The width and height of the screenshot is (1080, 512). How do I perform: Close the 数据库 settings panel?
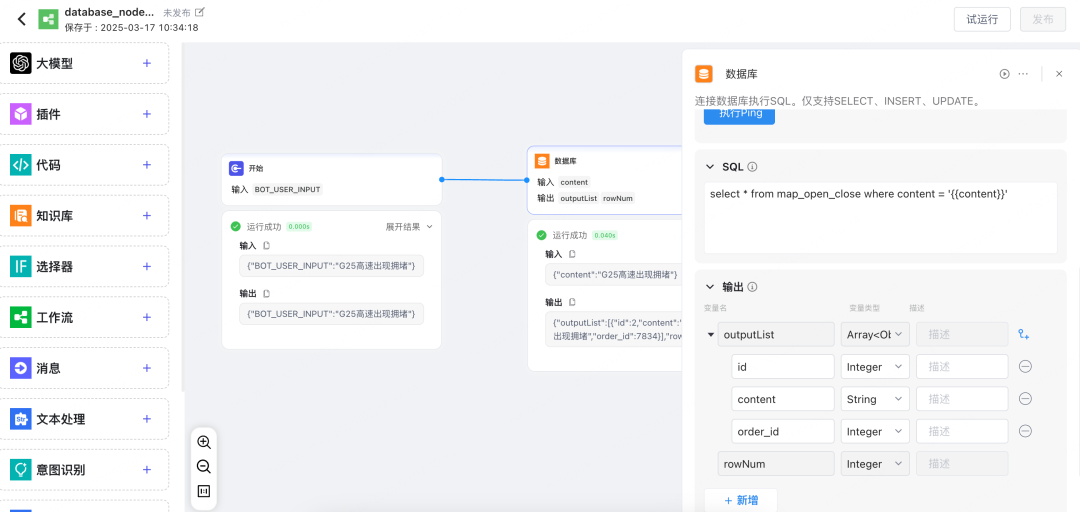click(1059, 74)
